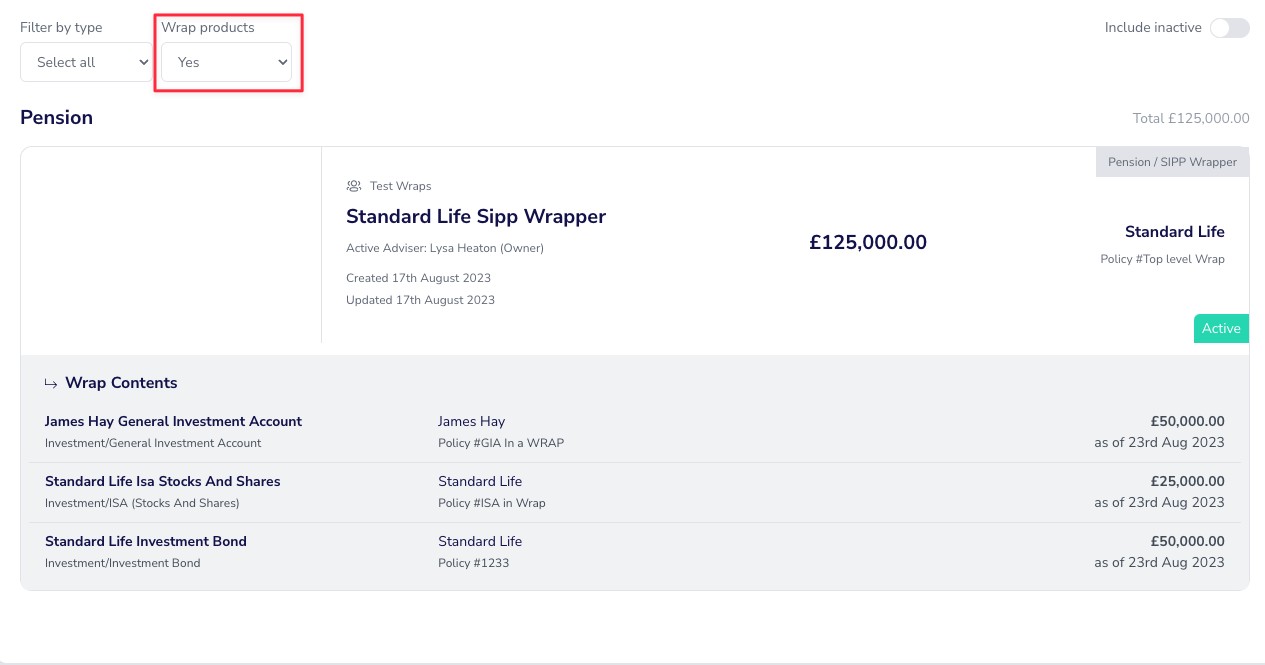Click the Standard Life provider name in card header
This screenshot has height=665, width=1265.
tap(1174, 232)
